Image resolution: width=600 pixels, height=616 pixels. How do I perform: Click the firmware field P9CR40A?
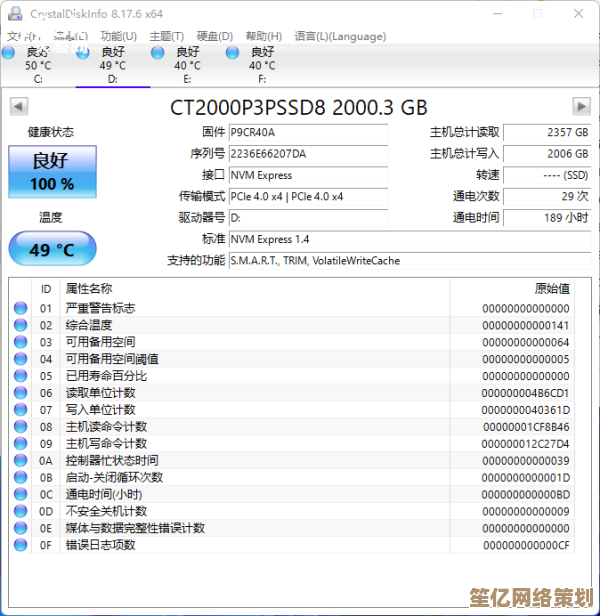coord(308,132)
